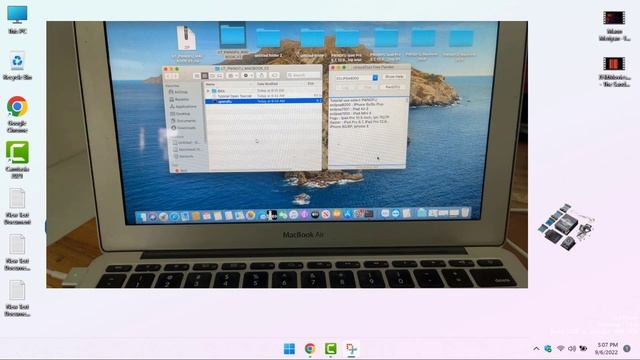Screen dimensions: 640x360
Task: Open the Wi-Fi network tray icon
Action: pyautogui.click(x=561, y=349)
